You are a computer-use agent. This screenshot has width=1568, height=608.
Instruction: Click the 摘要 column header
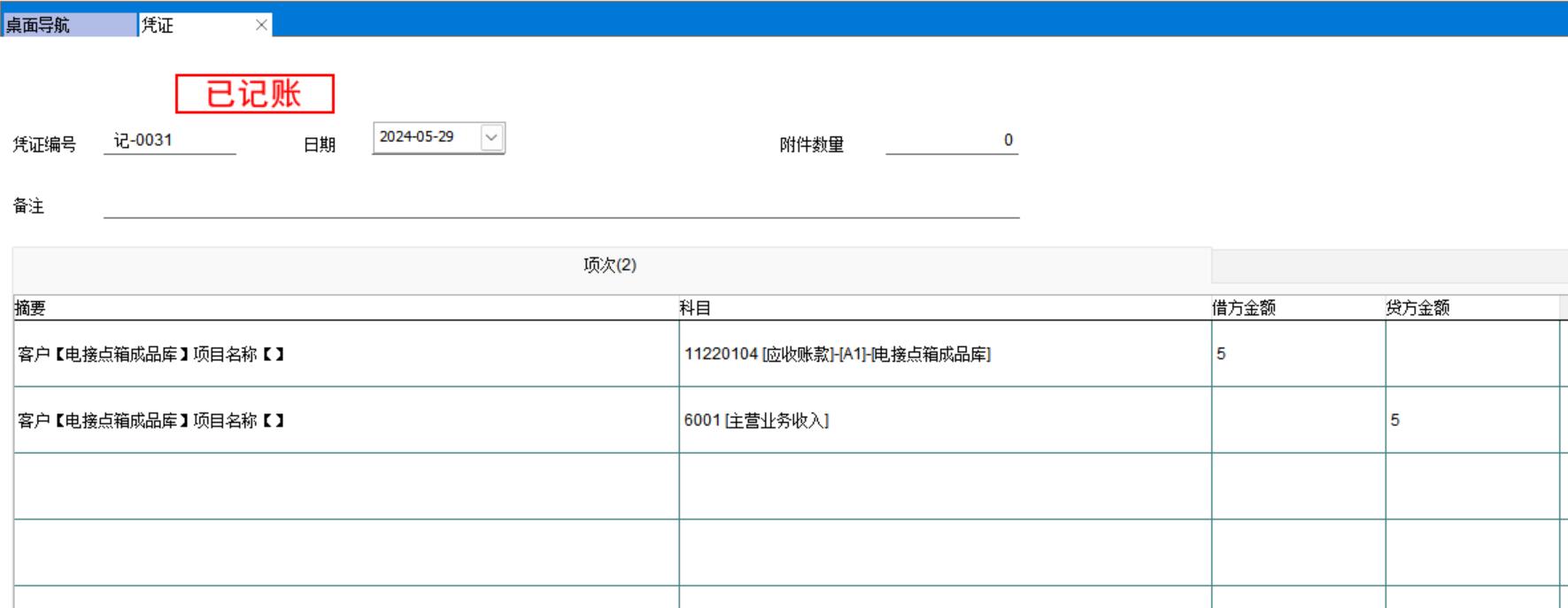click(345, 308)
